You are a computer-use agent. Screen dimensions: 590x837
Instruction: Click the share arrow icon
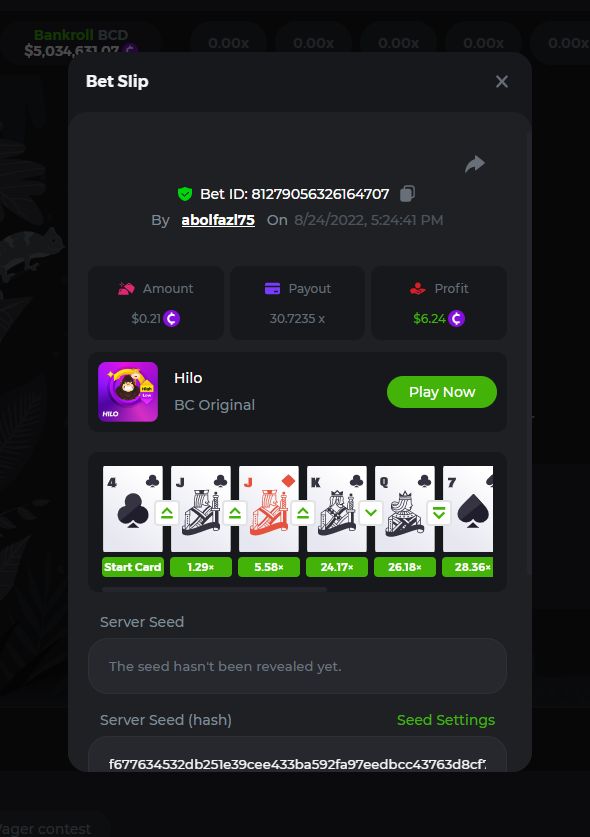[475, 164]
